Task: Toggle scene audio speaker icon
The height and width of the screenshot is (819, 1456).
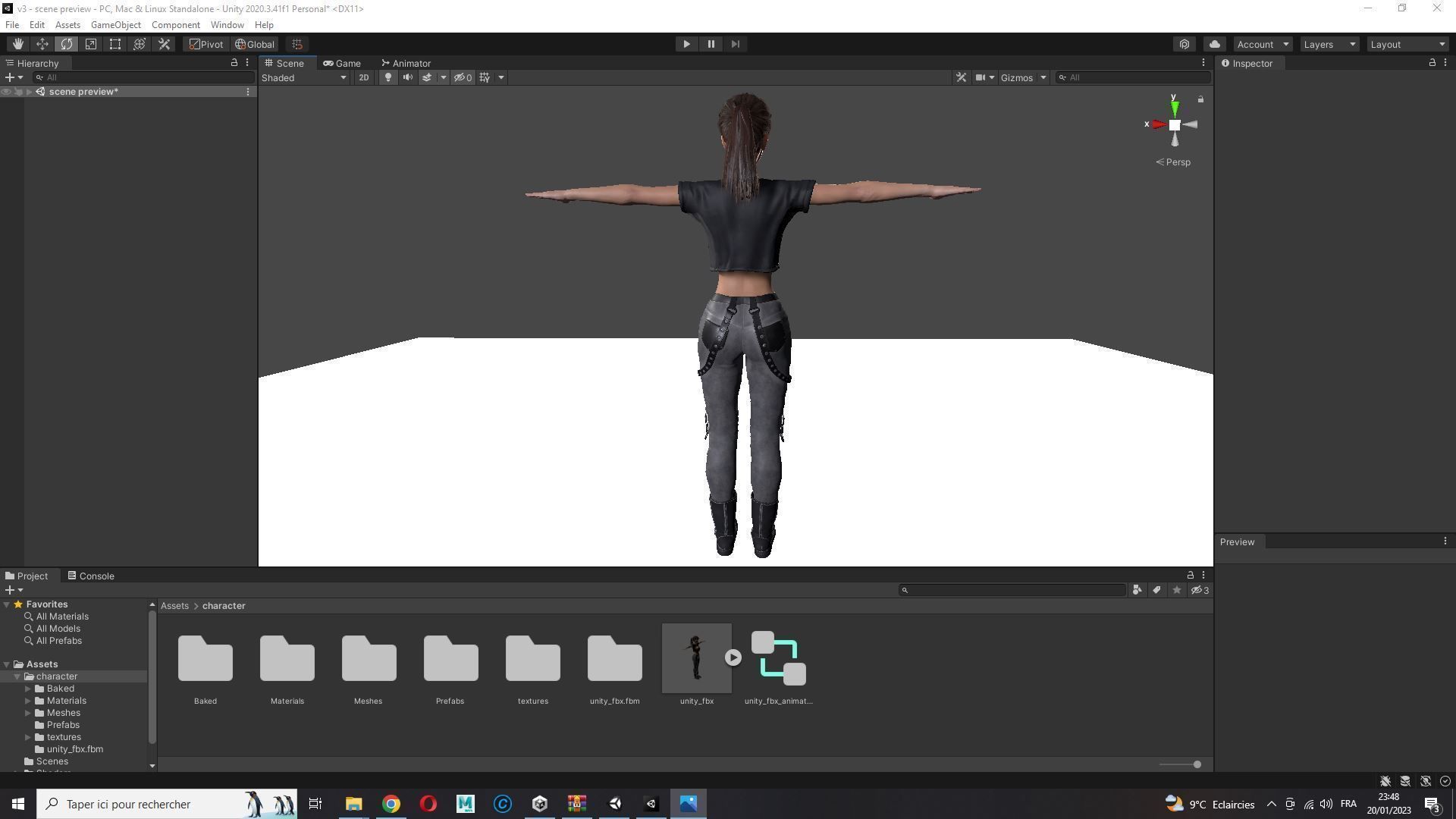Action: tap(408, 77)
